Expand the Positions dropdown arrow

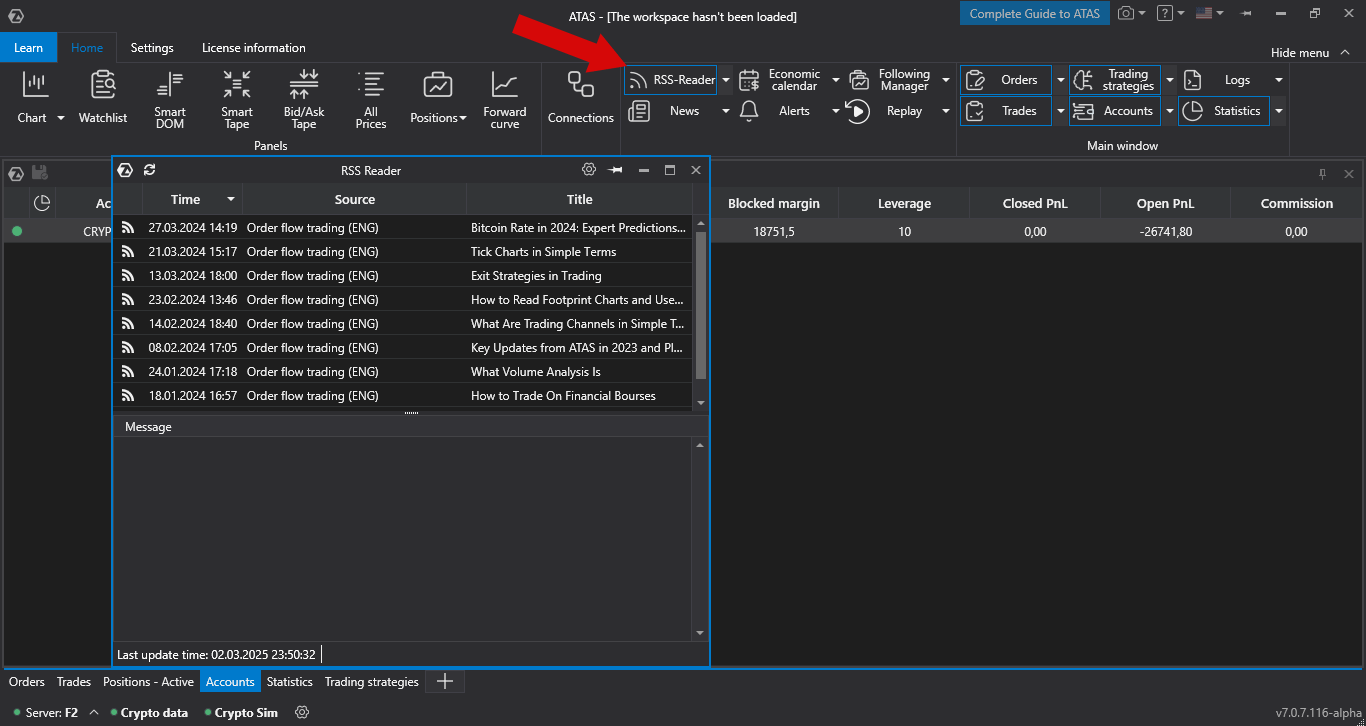click(463, 118)
